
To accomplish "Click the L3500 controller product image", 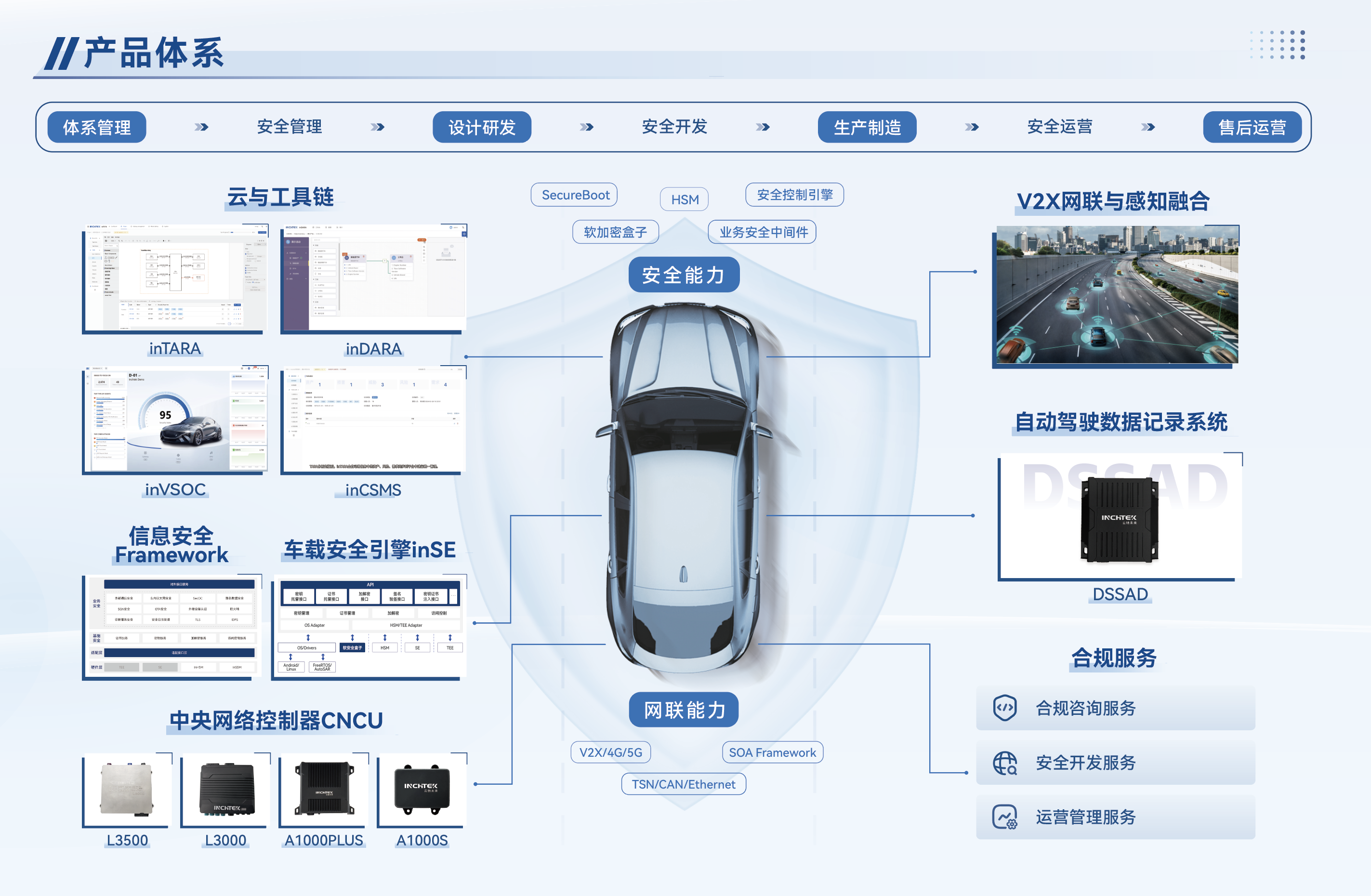I will (x=127, y=790).
